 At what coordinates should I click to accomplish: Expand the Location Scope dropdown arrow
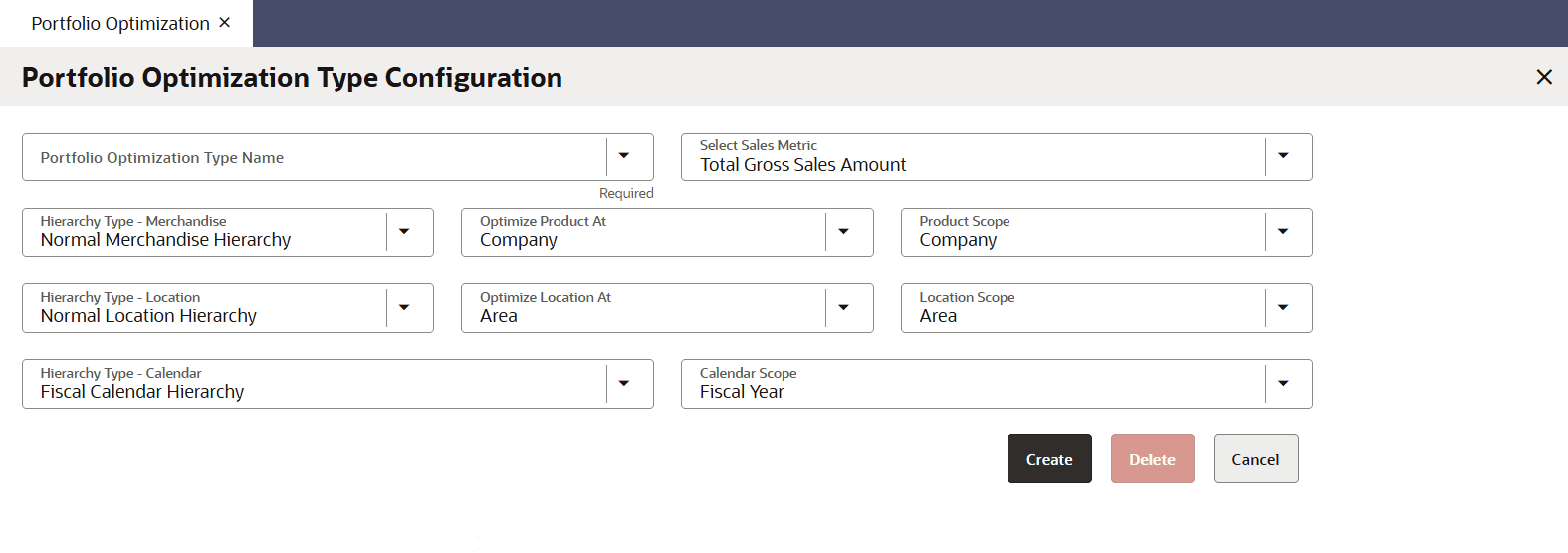(x=1283, y=308)
